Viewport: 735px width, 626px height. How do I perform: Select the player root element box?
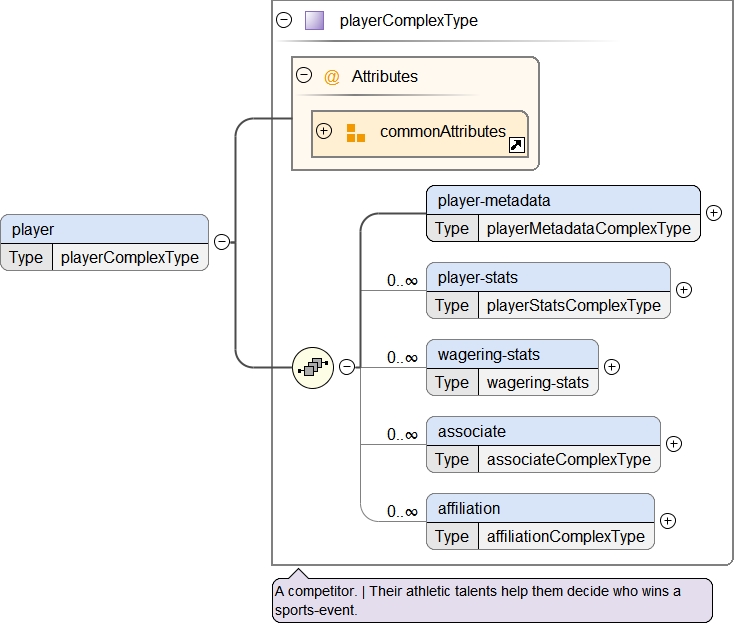pyautogui.click(x=104, y=230)
